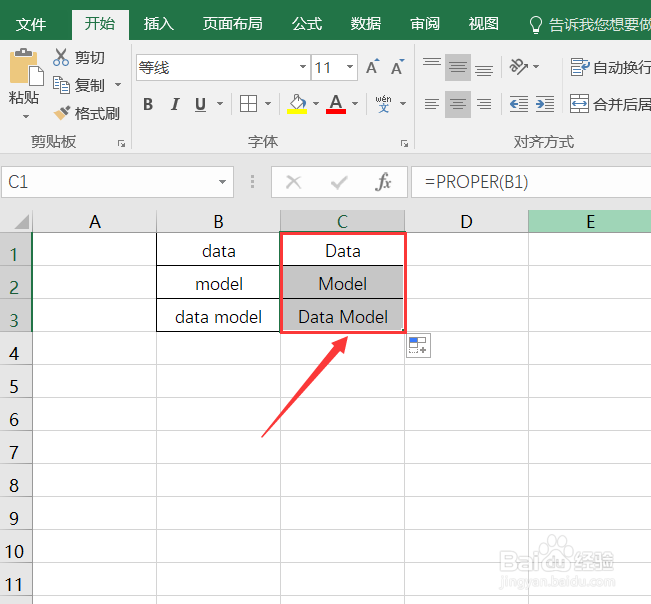Open the orientation dropdown arrow
Screen dimensions: 651x604
pyautogui.click(x=536, y=66)
